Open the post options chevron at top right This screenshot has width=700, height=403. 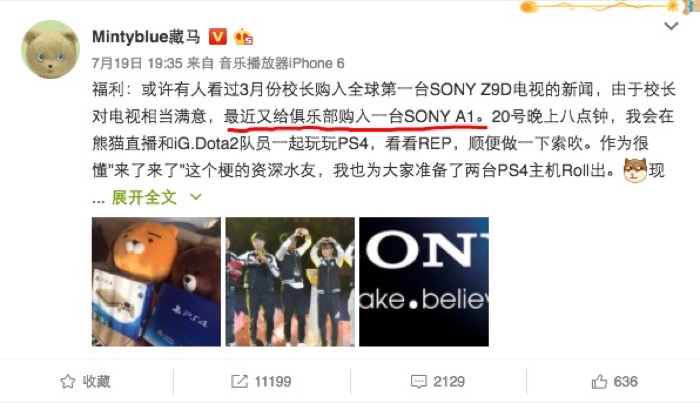(x=671, y=26)
